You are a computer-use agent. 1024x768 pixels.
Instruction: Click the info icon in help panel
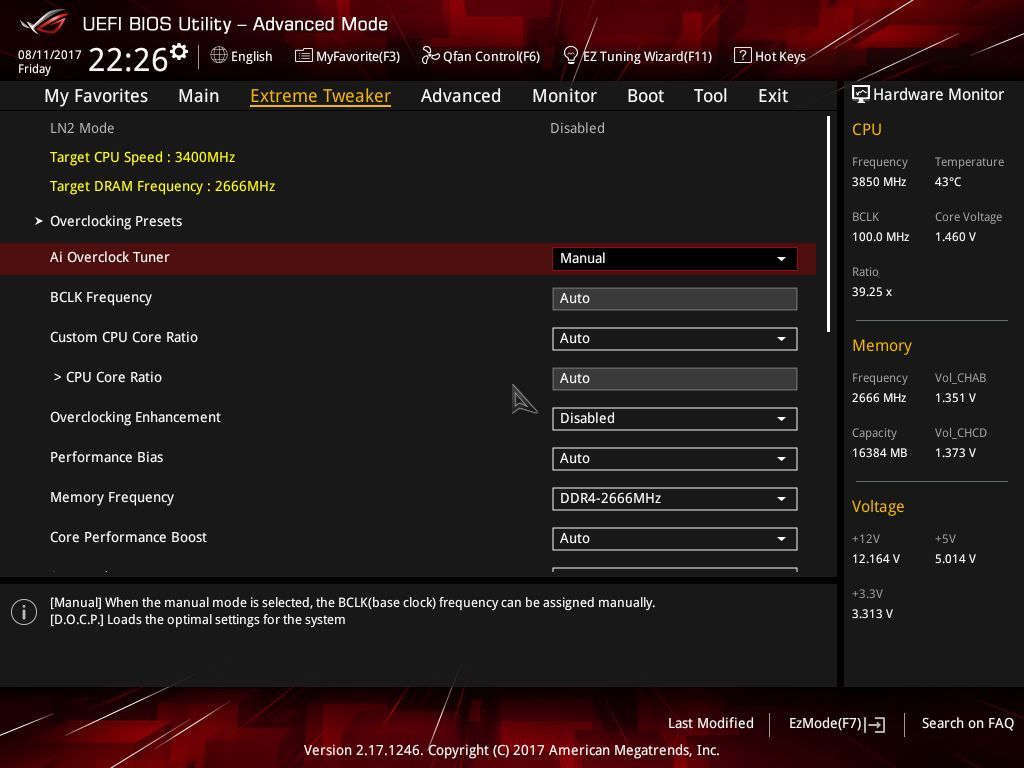24,612
